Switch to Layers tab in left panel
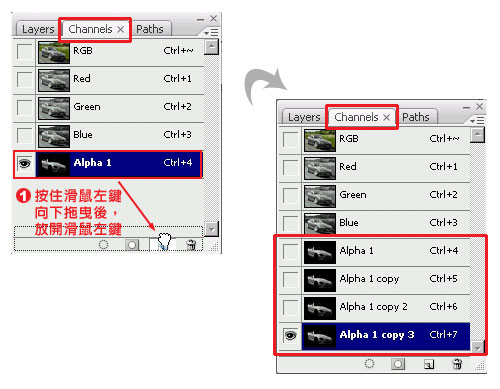 coord(38,29)
